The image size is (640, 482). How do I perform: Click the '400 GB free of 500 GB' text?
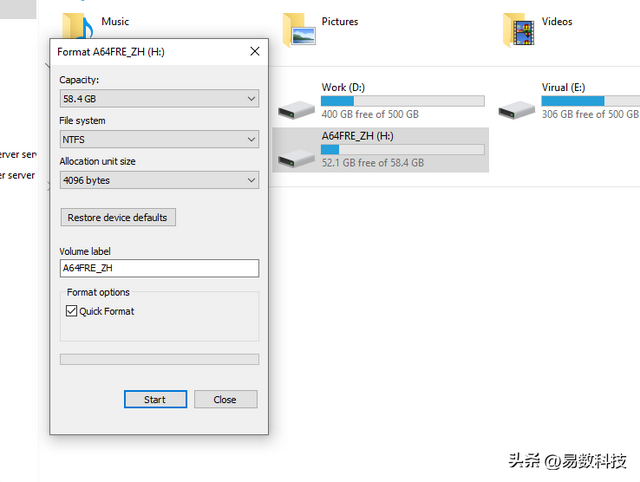(370, 114)
